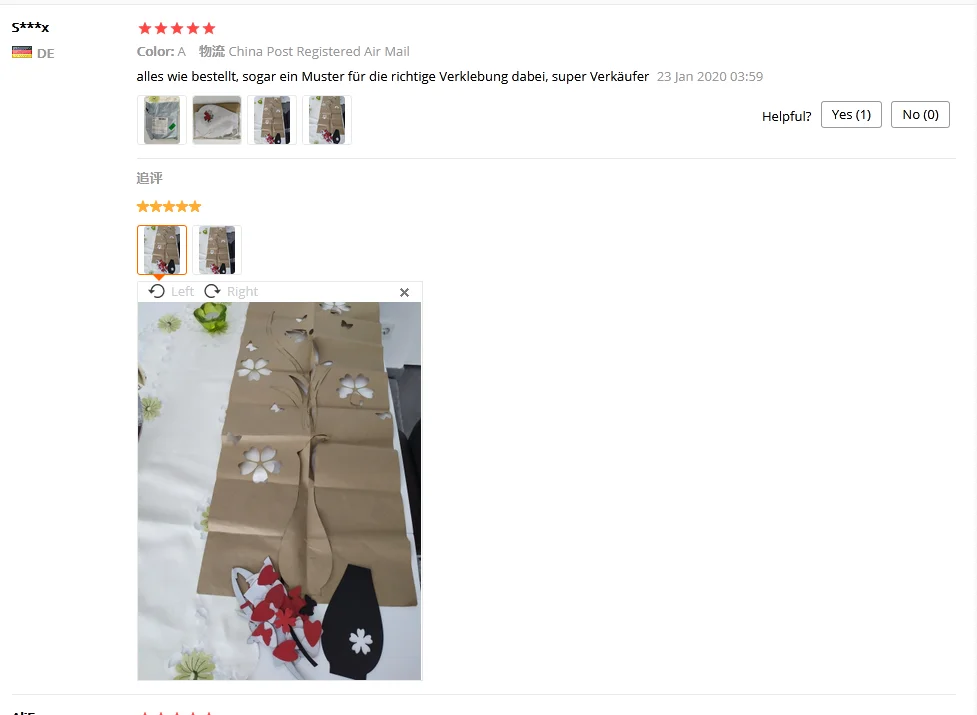
Task: Click the Right rotate label
Action: pos(242,291)
